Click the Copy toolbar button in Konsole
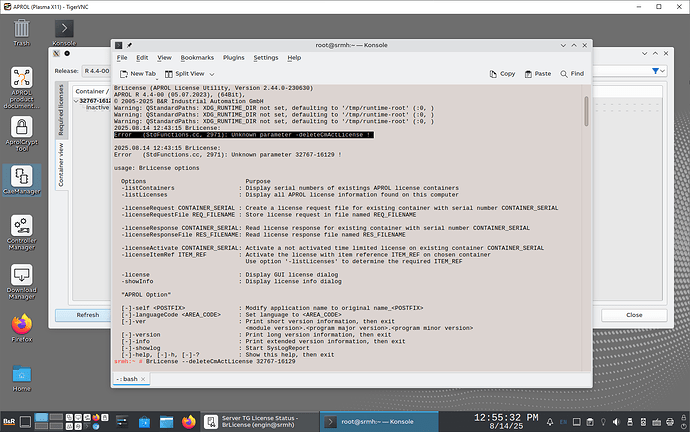 (502, 74)
